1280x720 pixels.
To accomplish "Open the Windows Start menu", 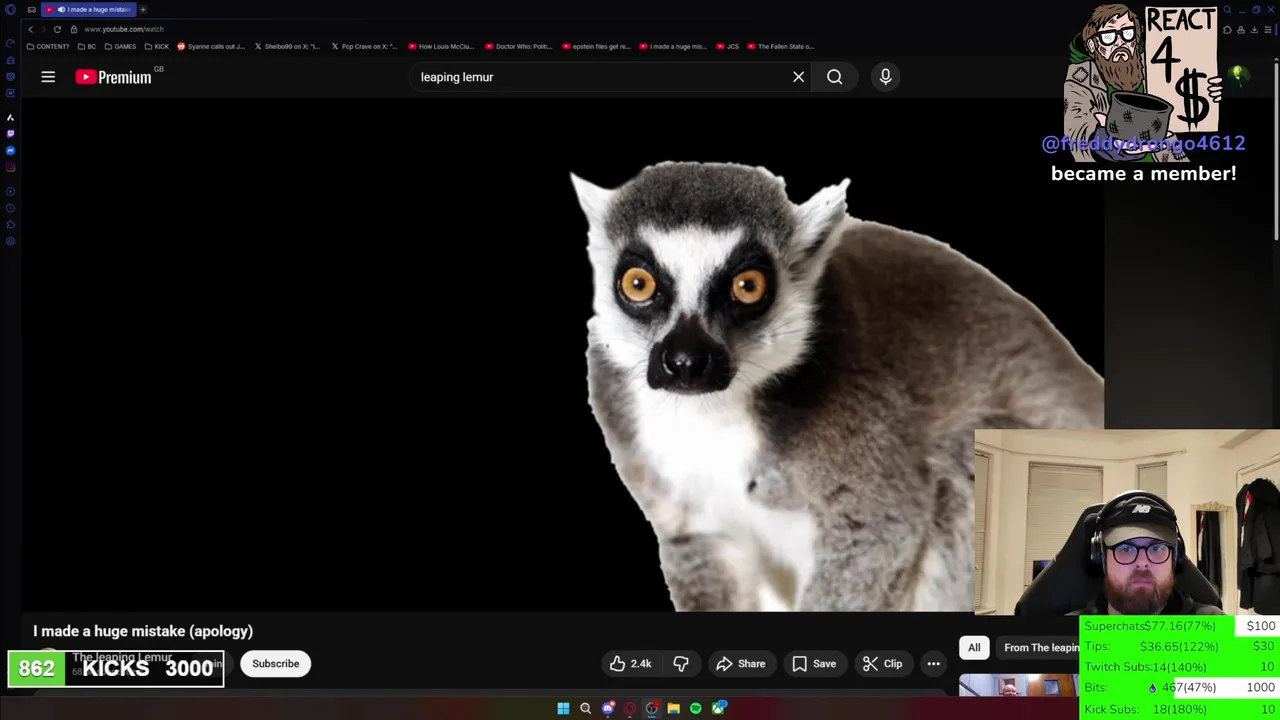I will pos(563,709).
